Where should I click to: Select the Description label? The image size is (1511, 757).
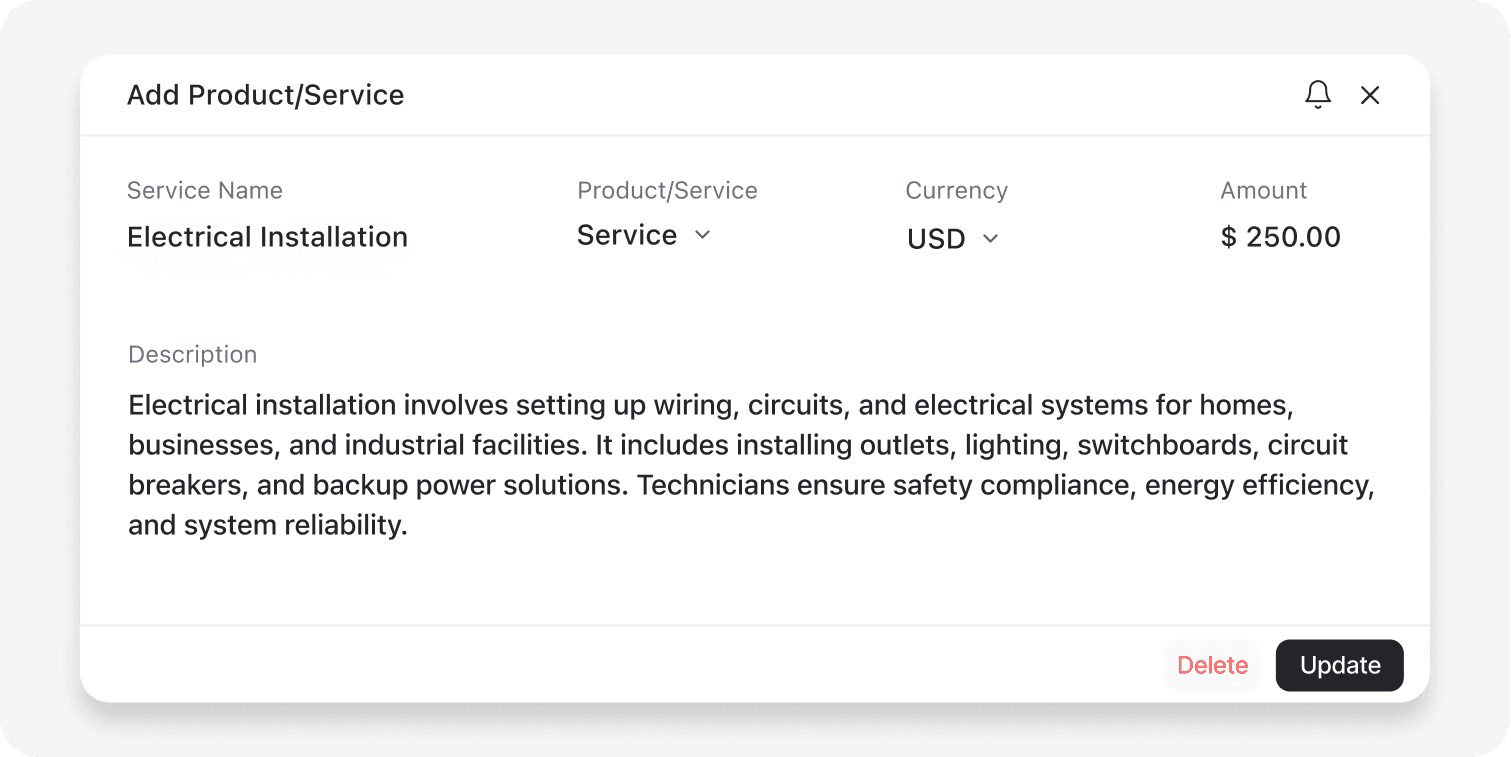(x=192, y=354)
